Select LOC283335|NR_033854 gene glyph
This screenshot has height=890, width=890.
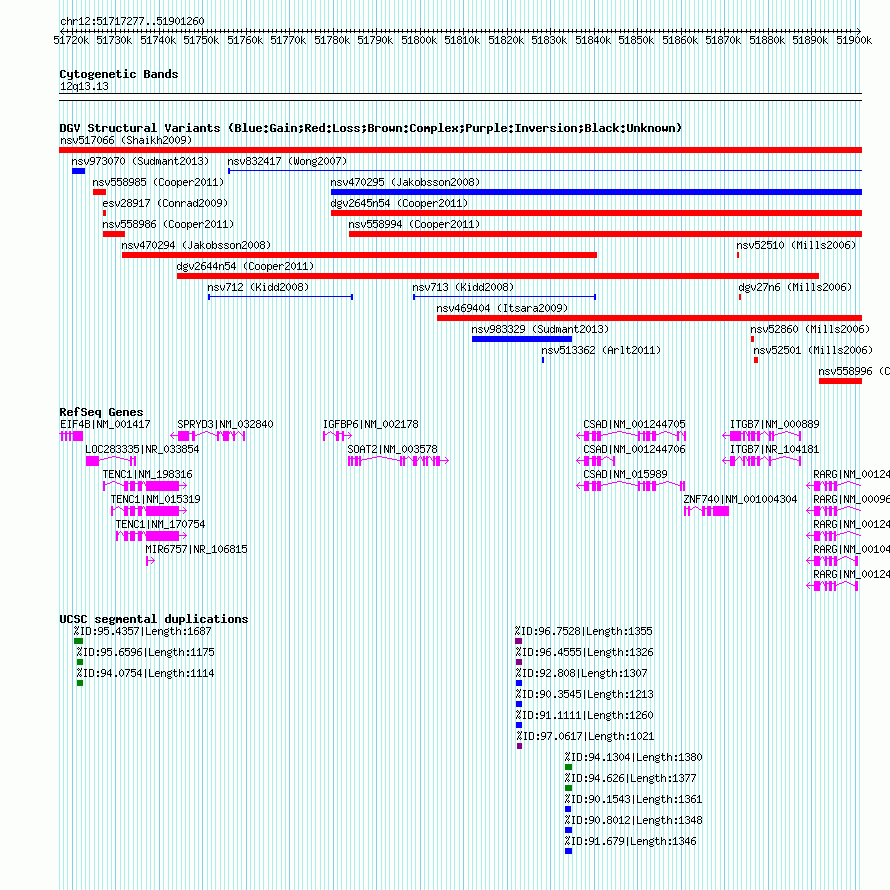tap(111, 461)
